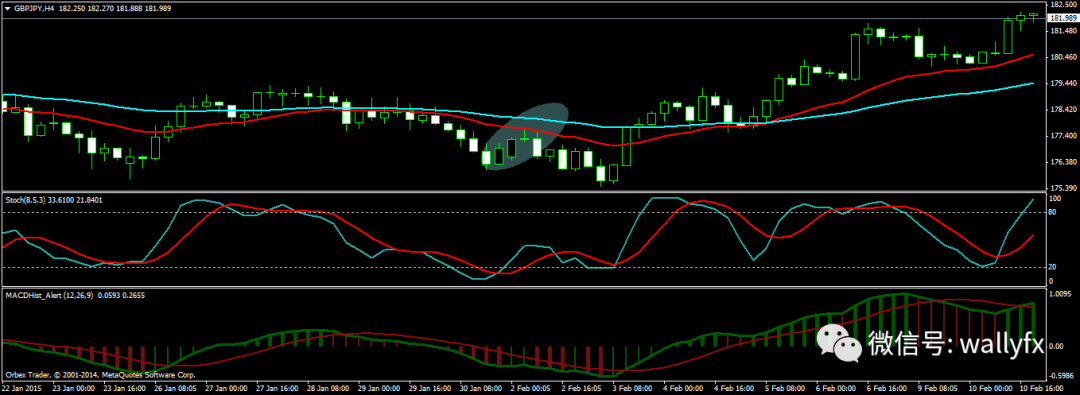
Task: Click the 177.400 price scale label
Action: pyautogui.click(x=1063, y=136)
